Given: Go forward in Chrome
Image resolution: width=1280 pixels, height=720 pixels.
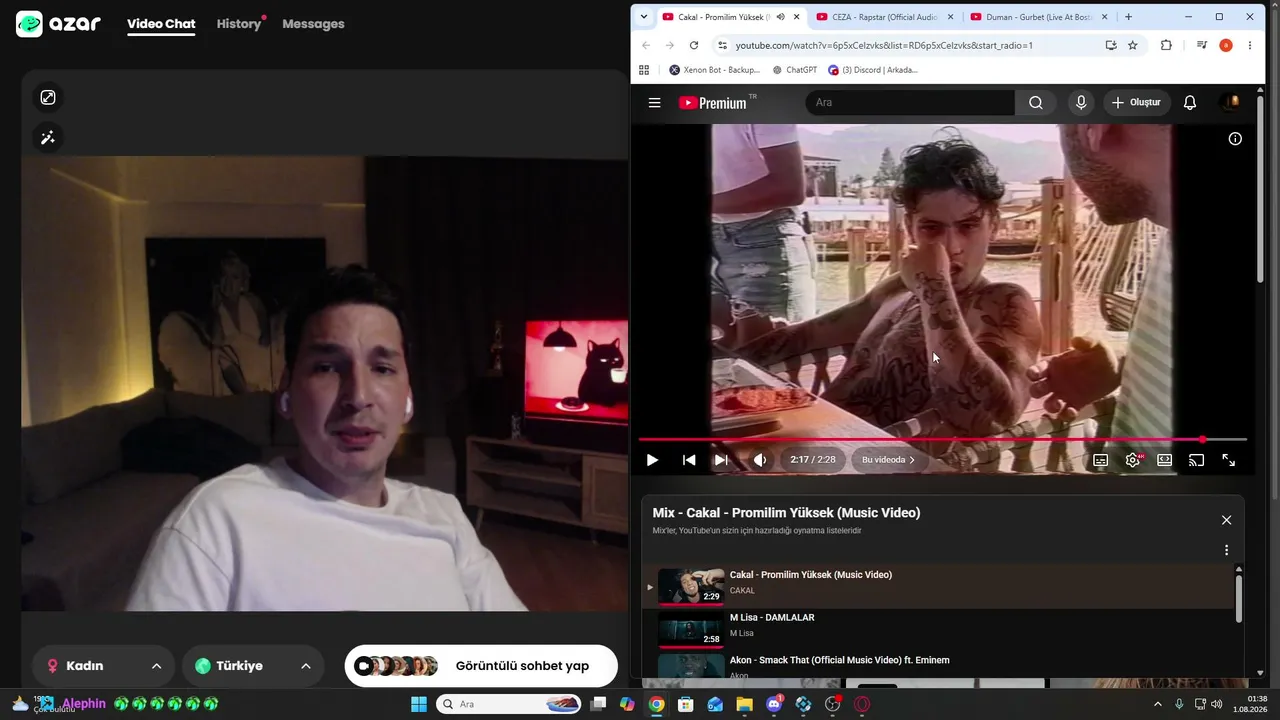Looking at the screenshot, I should click(670, 45).
